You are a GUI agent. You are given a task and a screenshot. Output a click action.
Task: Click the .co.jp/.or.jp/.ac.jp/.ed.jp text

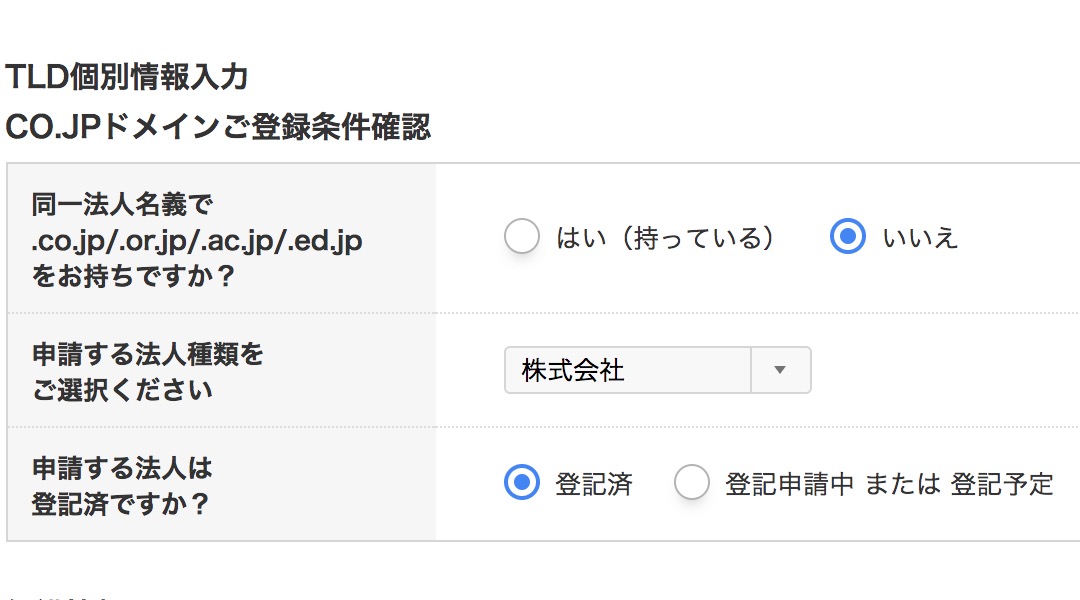tap(197, 241)
